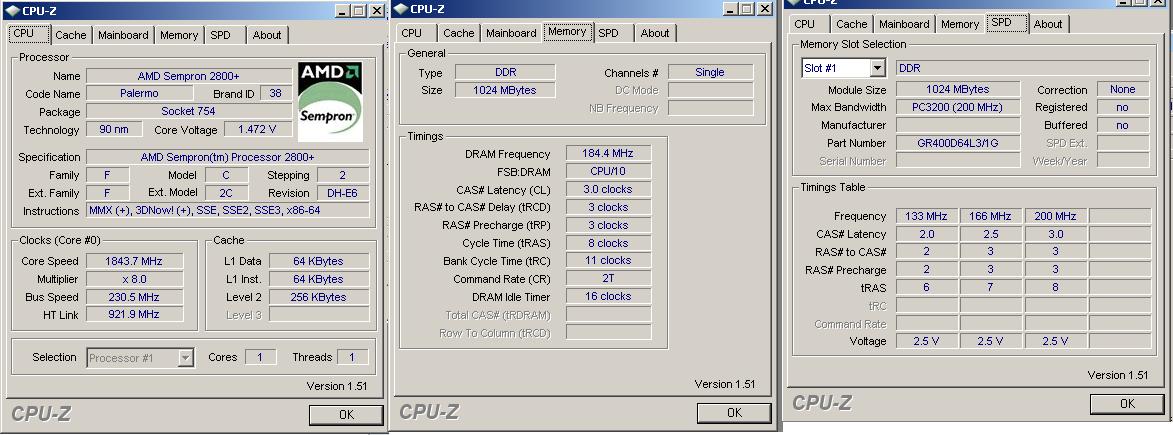Image resolution: width=1173 pixels, height=435 pixels.
Task: Minimize the middle CPU-Z window
Action: coord(730,9)
